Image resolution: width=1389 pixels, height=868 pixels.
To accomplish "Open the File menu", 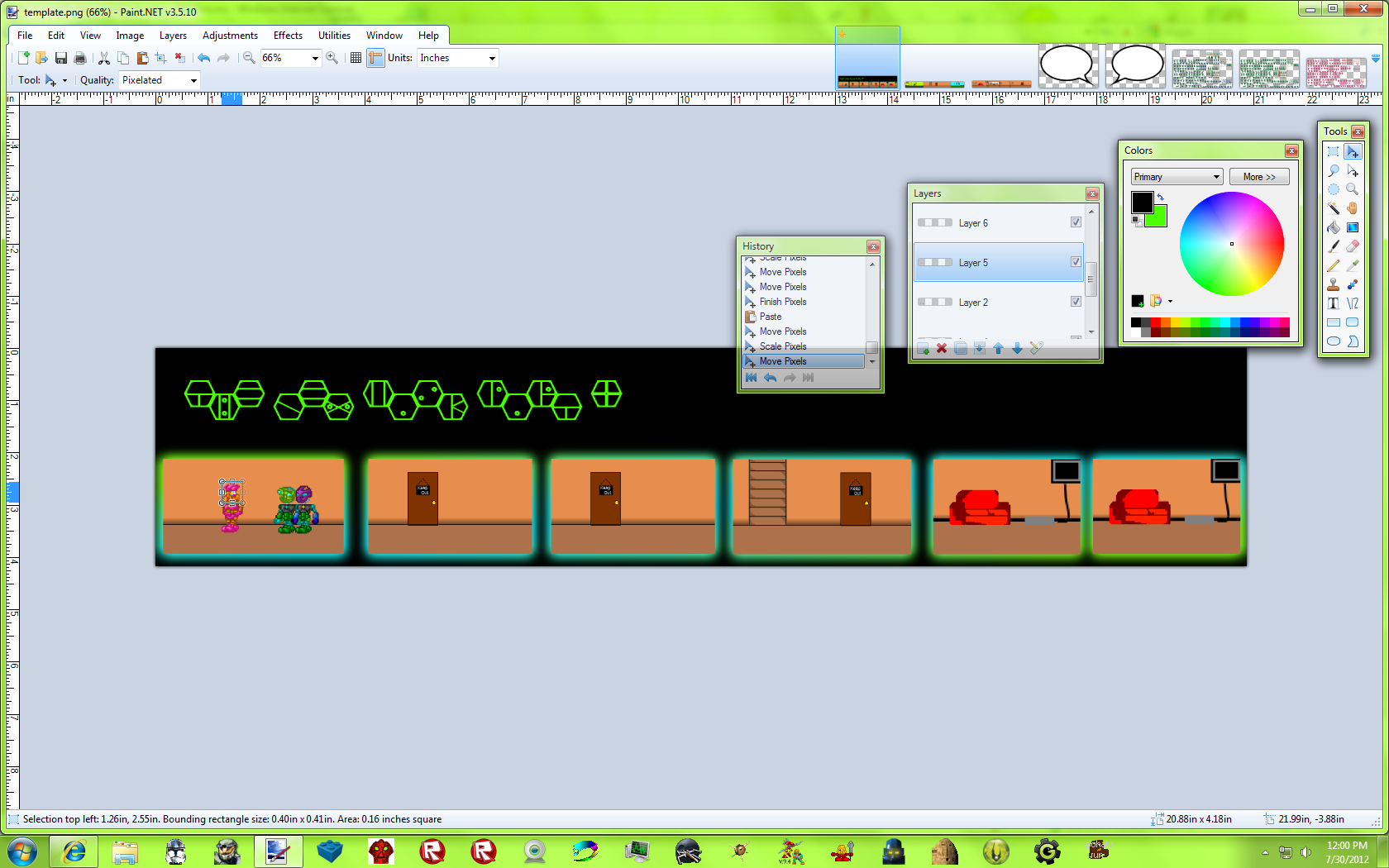I will pos(25,36).
